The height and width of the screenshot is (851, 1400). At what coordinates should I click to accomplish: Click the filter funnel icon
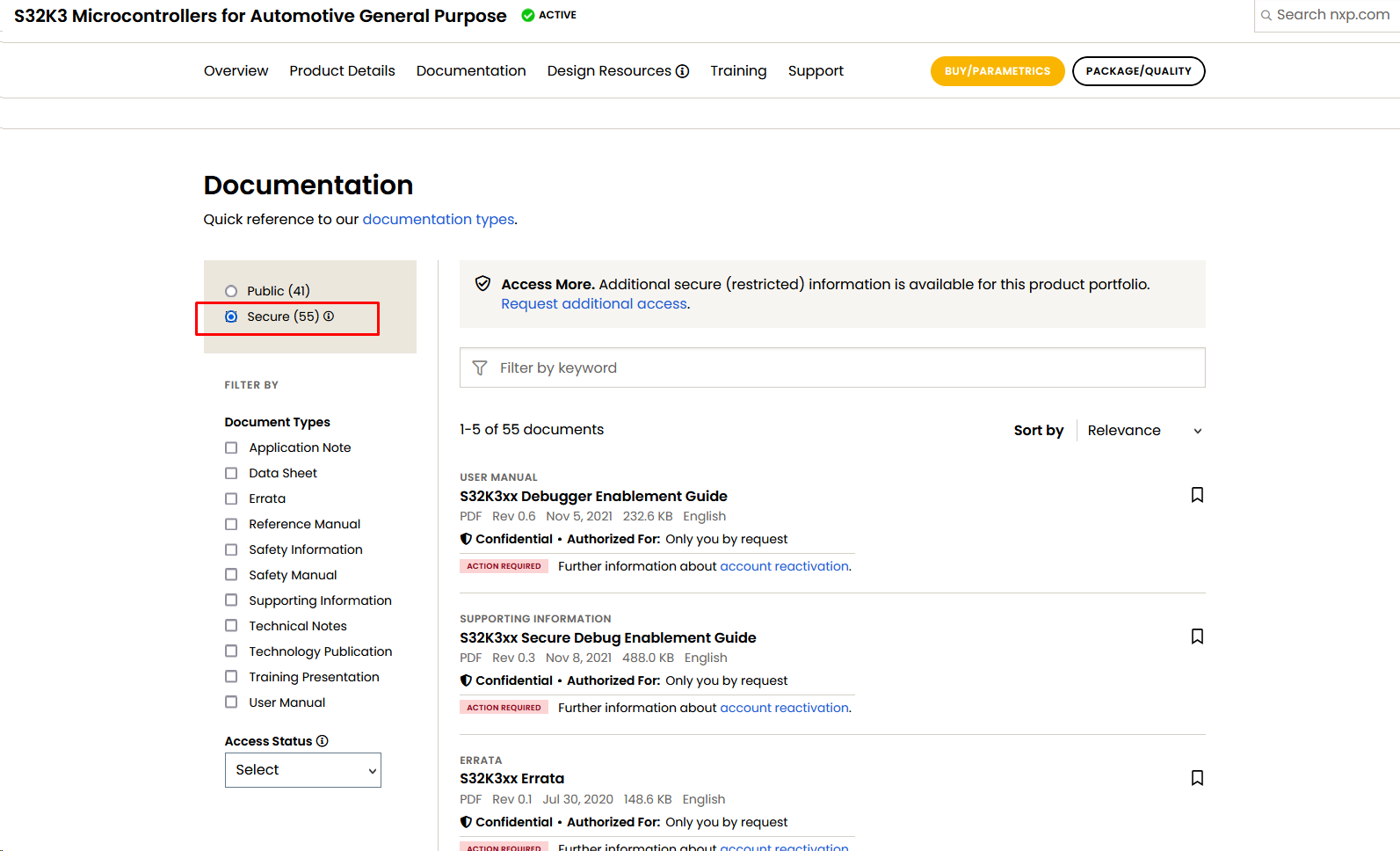480,367
